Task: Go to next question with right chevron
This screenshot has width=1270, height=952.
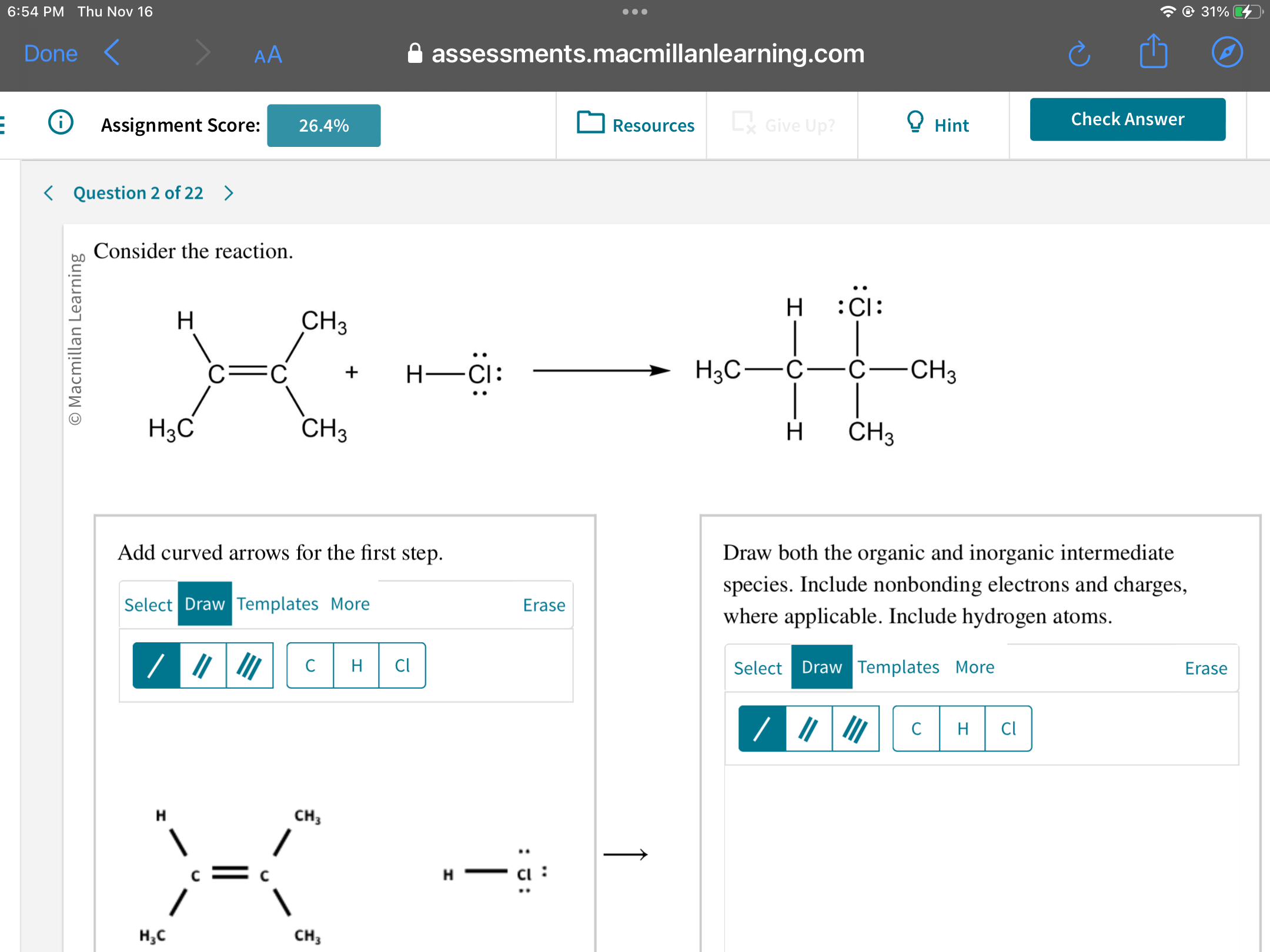Action: [228, 192]
